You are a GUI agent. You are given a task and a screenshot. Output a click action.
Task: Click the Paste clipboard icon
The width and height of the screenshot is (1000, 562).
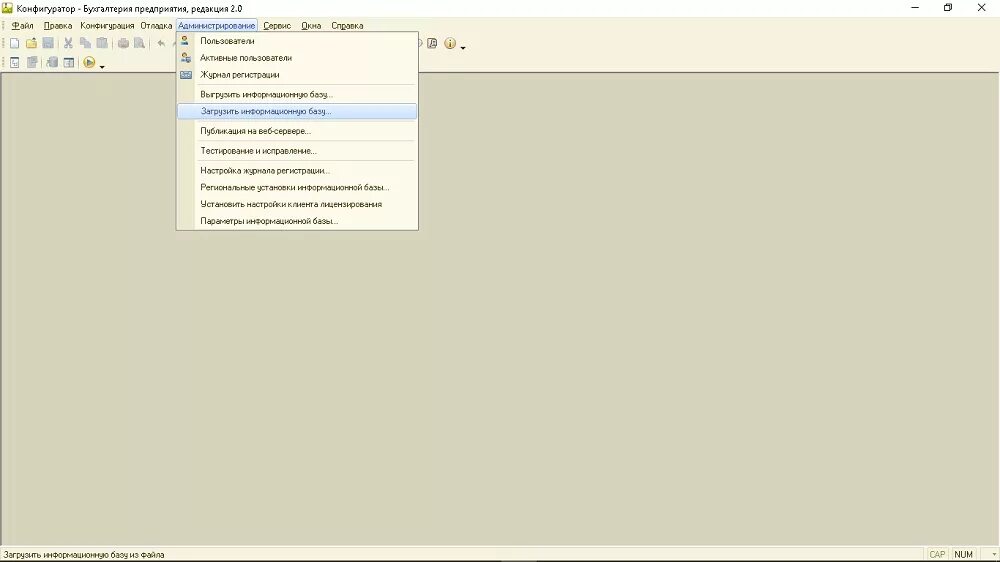[101, 43]
